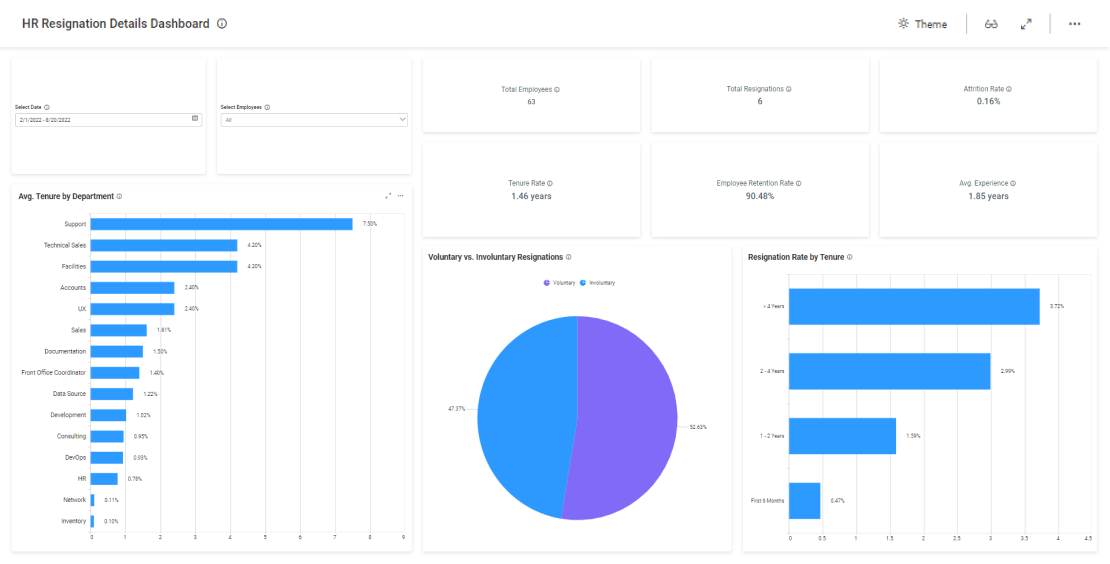
Task: Click the Total Resignations card value
Action: click(x=759, y=101)
